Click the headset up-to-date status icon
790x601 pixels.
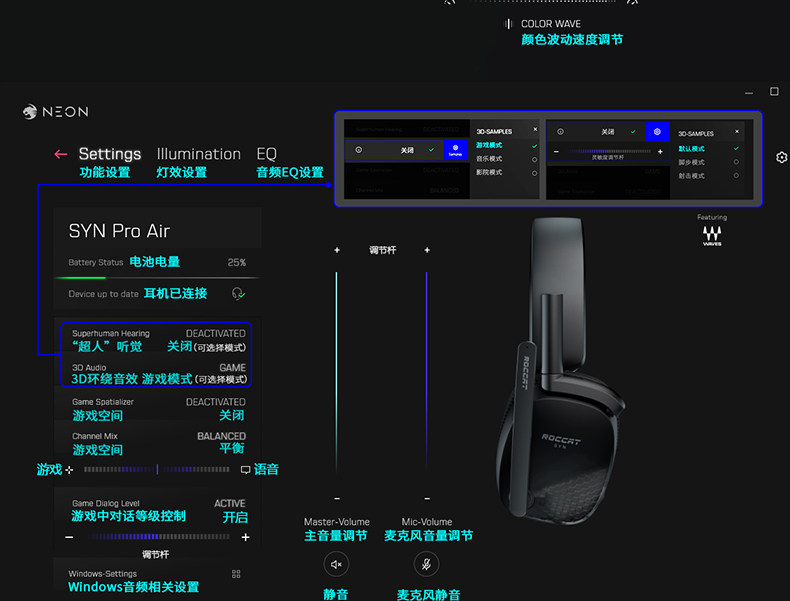(x=238, y=293)
